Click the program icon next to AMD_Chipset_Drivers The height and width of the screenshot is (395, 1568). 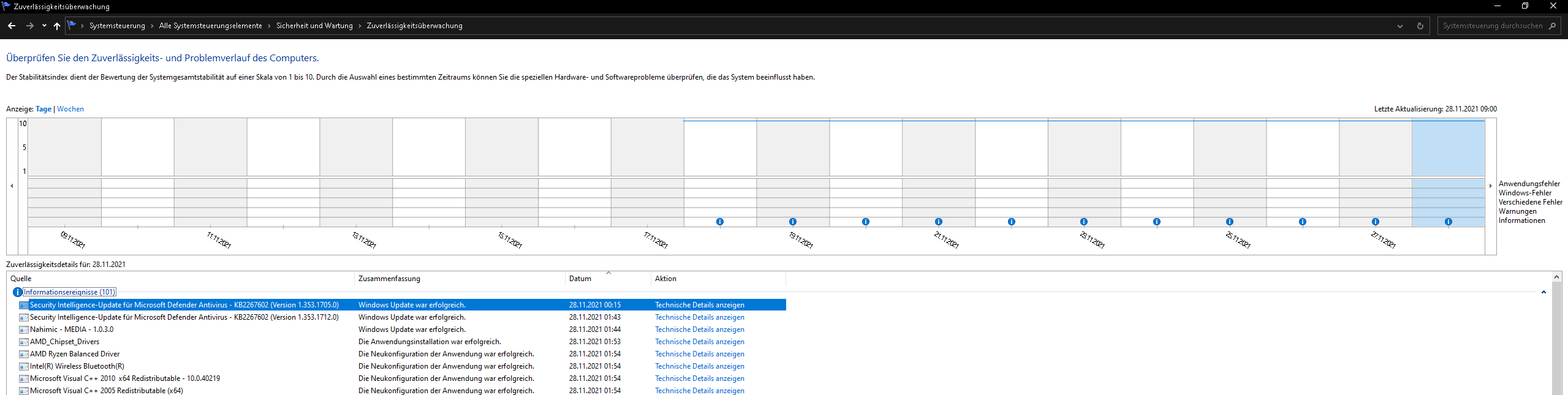click(x=24, y=342)
